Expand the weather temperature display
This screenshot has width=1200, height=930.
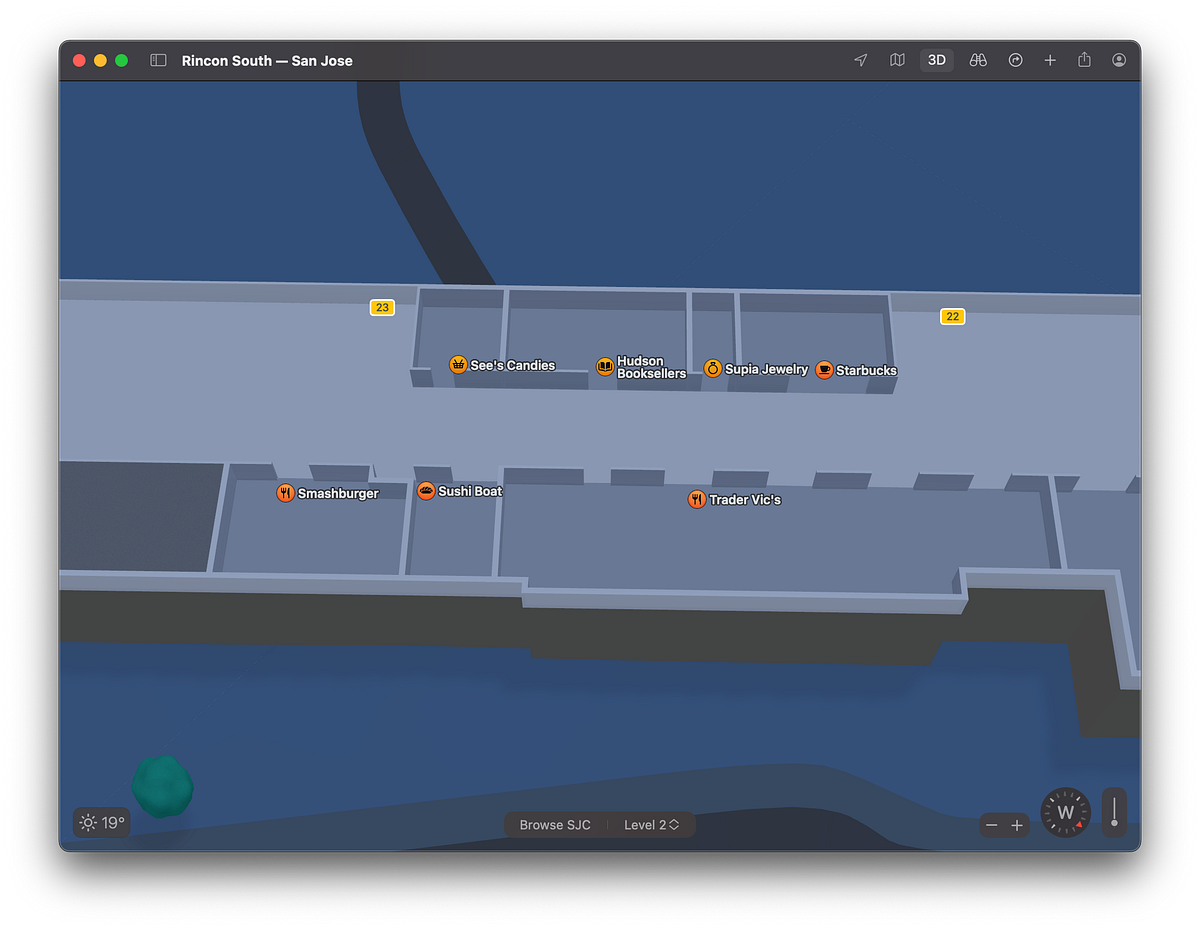[x=101, y=823]
